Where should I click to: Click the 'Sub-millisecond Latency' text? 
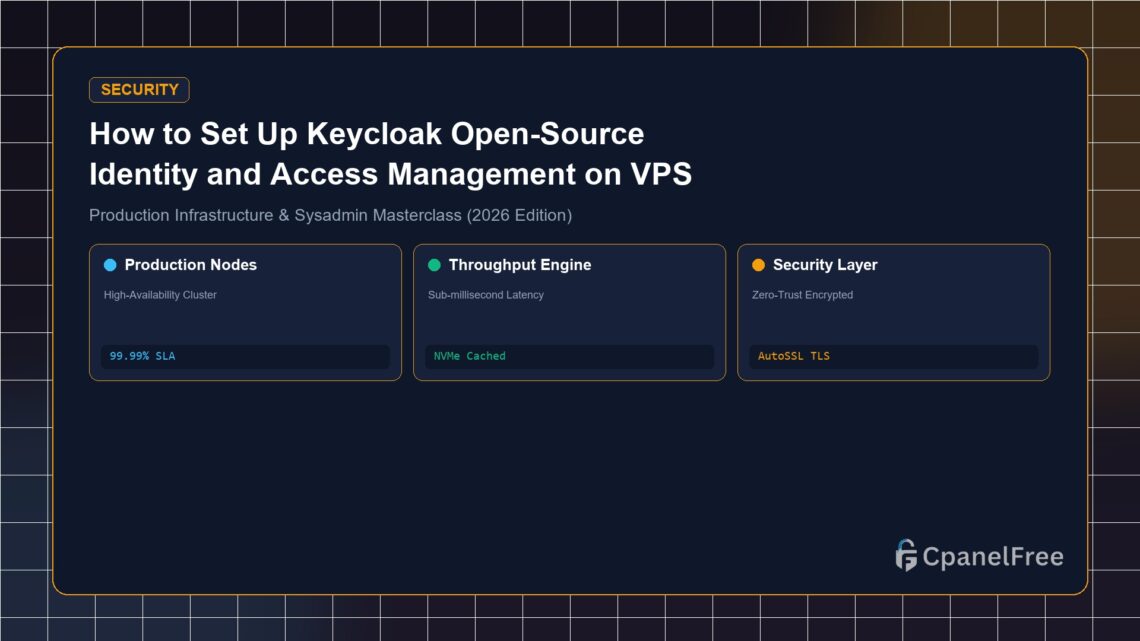click(486, 294)
